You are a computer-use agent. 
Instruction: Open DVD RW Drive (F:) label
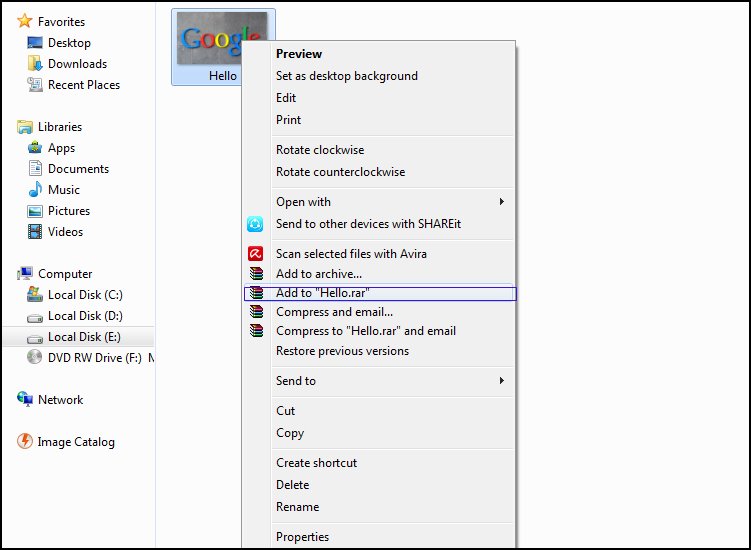pos(95,357)
